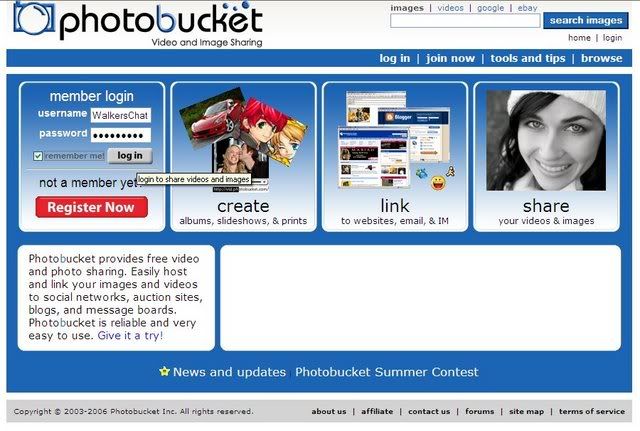Select the google search tab

(491, 8)
